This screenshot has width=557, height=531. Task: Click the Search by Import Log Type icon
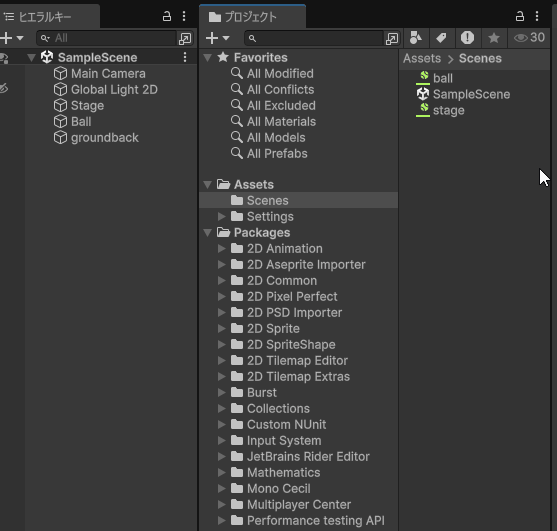point(467,38)
